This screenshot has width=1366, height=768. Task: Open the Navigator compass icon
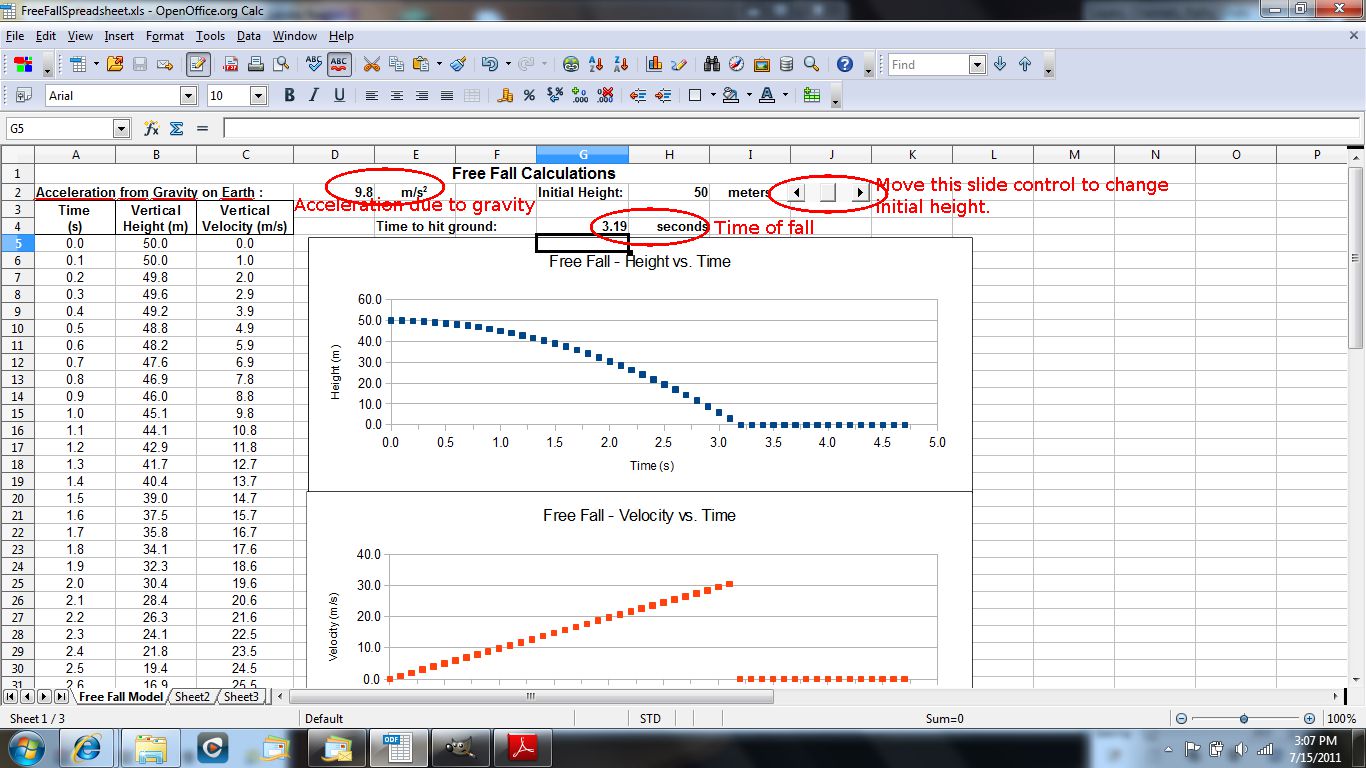point(737,63)
